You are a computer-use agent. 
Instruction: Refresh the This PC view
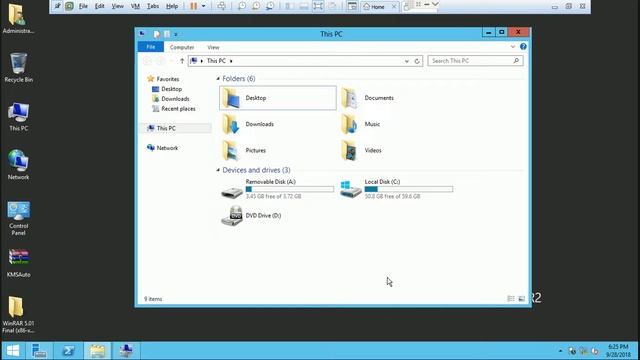coord(417,61)
